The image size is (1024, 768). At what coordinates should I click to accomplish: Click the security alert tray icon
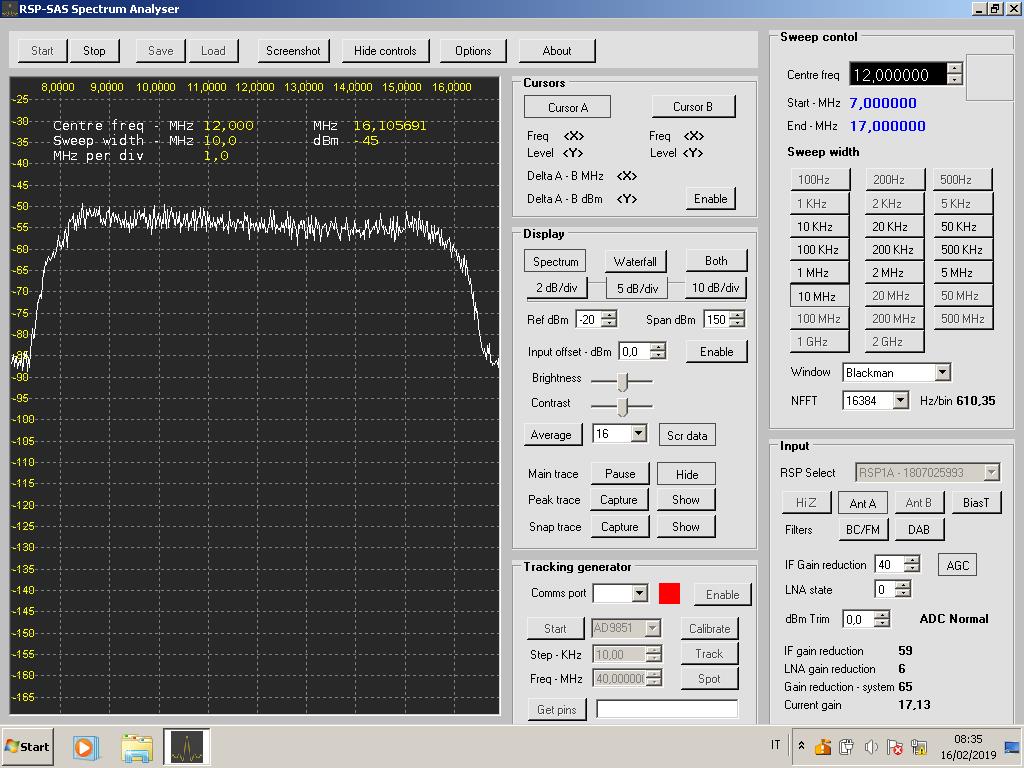pos(895,746)
